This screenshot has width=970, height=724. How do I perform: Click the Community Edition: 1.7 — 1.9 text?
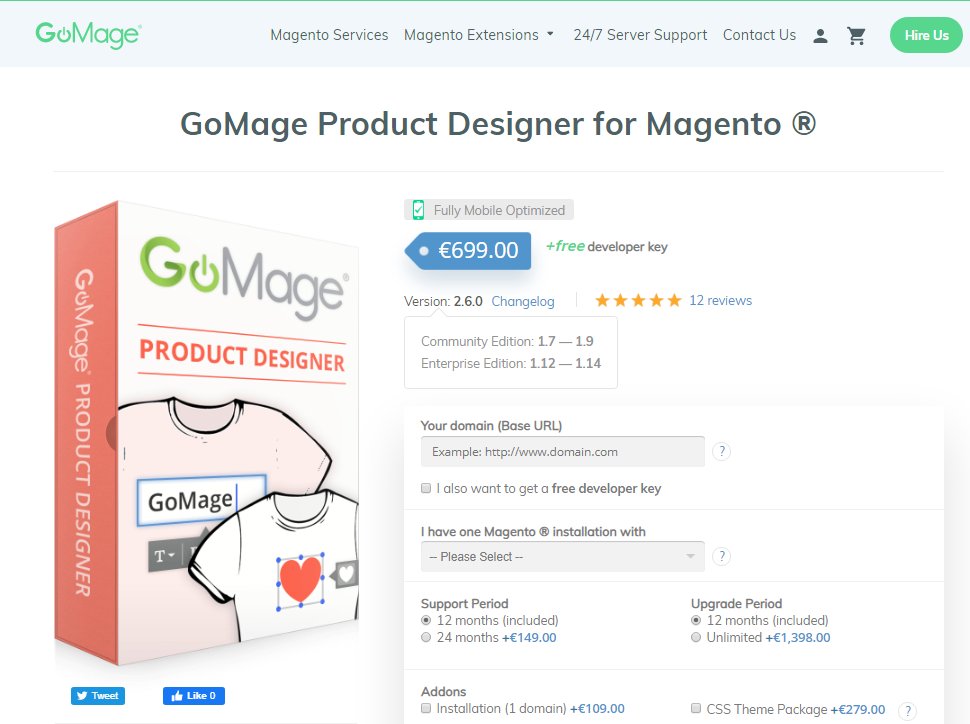pos(507,342)
